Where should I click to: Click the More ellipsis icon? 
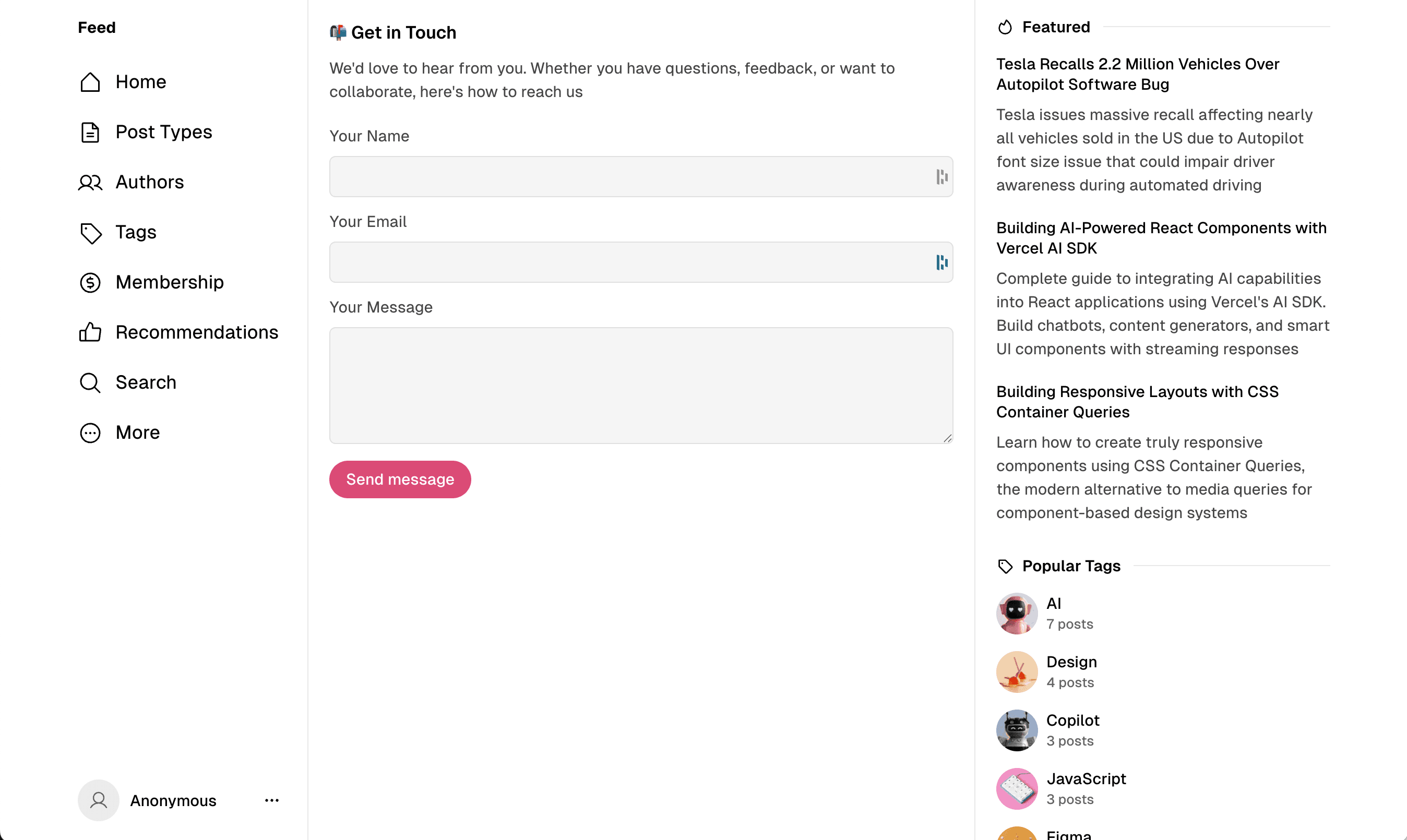tap(91, 433)
